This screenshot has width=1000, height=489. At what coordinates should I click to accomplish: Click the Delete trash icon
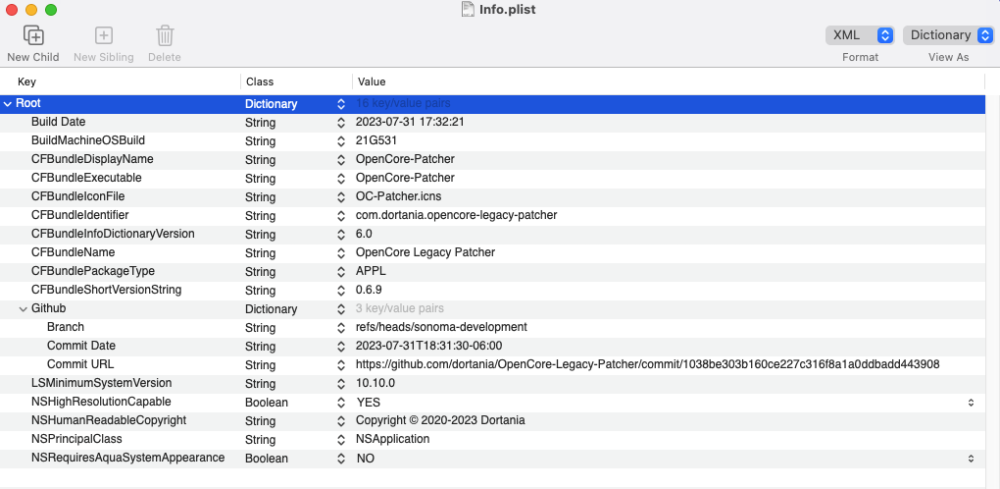coord(165,35)
